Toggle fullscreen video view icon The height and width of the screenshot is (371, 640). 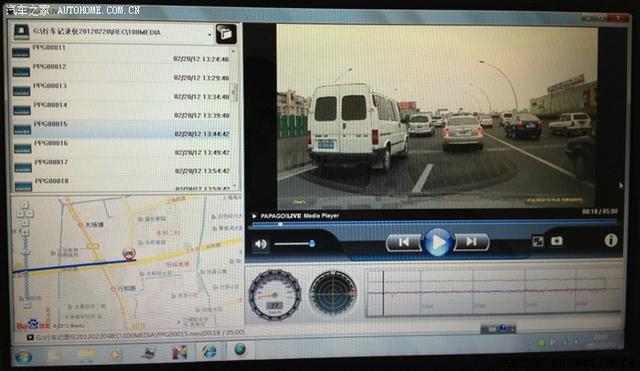pyautogui.click(x=538, y=241)
